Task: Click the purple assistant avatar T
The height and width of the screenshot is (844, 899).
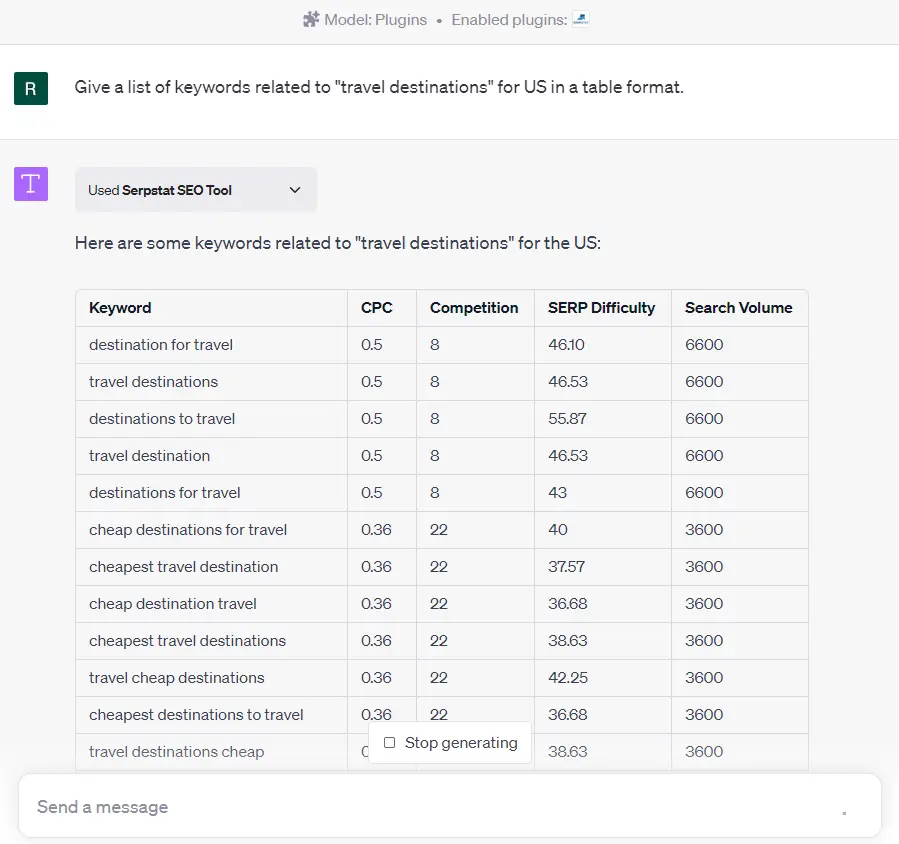Action: click(31, 183)
